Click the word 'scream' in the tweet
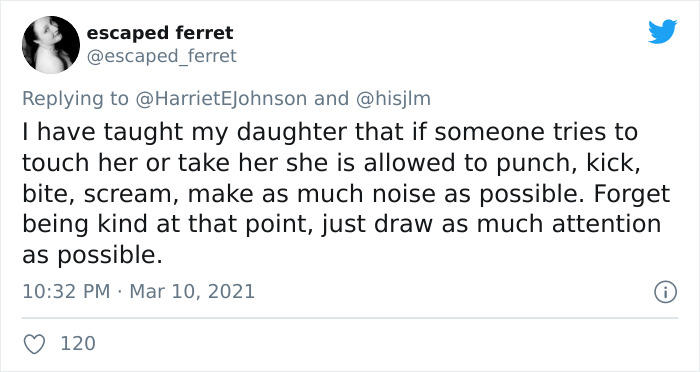Image resolution: width=700 pixels, height=372 pixels. point(132,194)
